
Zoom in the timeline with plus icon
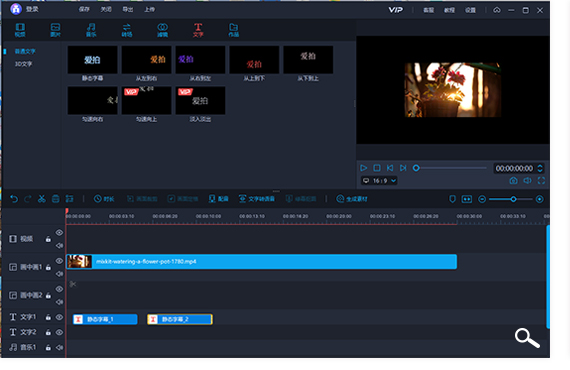click(540, 199)
